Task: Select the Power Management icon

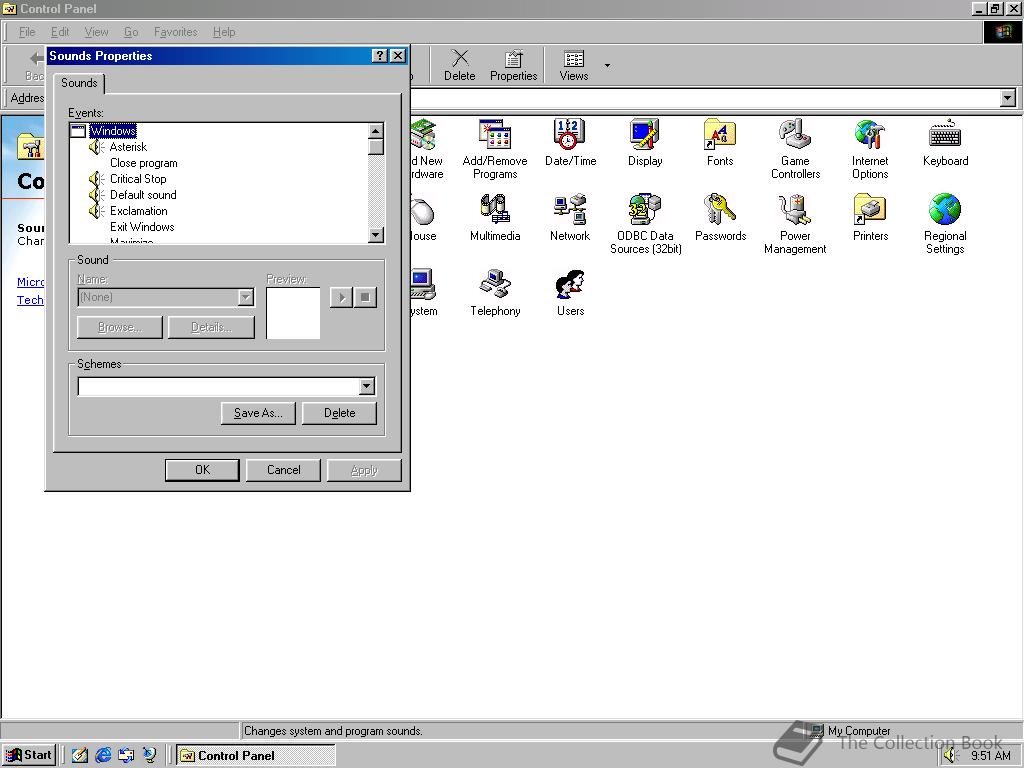Action: pos(795,213)
